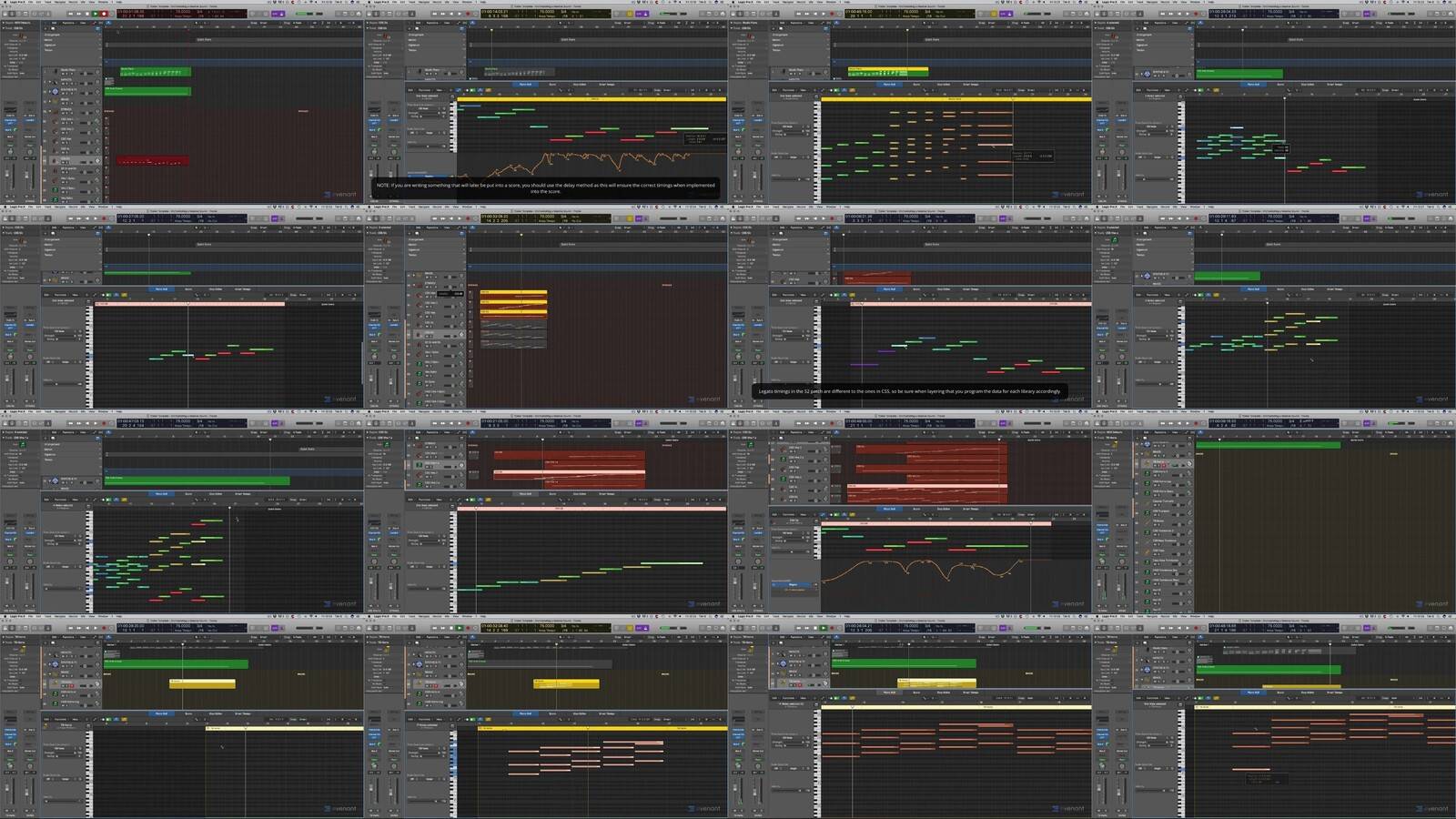The image size is (1456, 819).
Task: Click the yellow cycle bar in the NOTE-caption frame piano roll
Action: click(591, 98)
